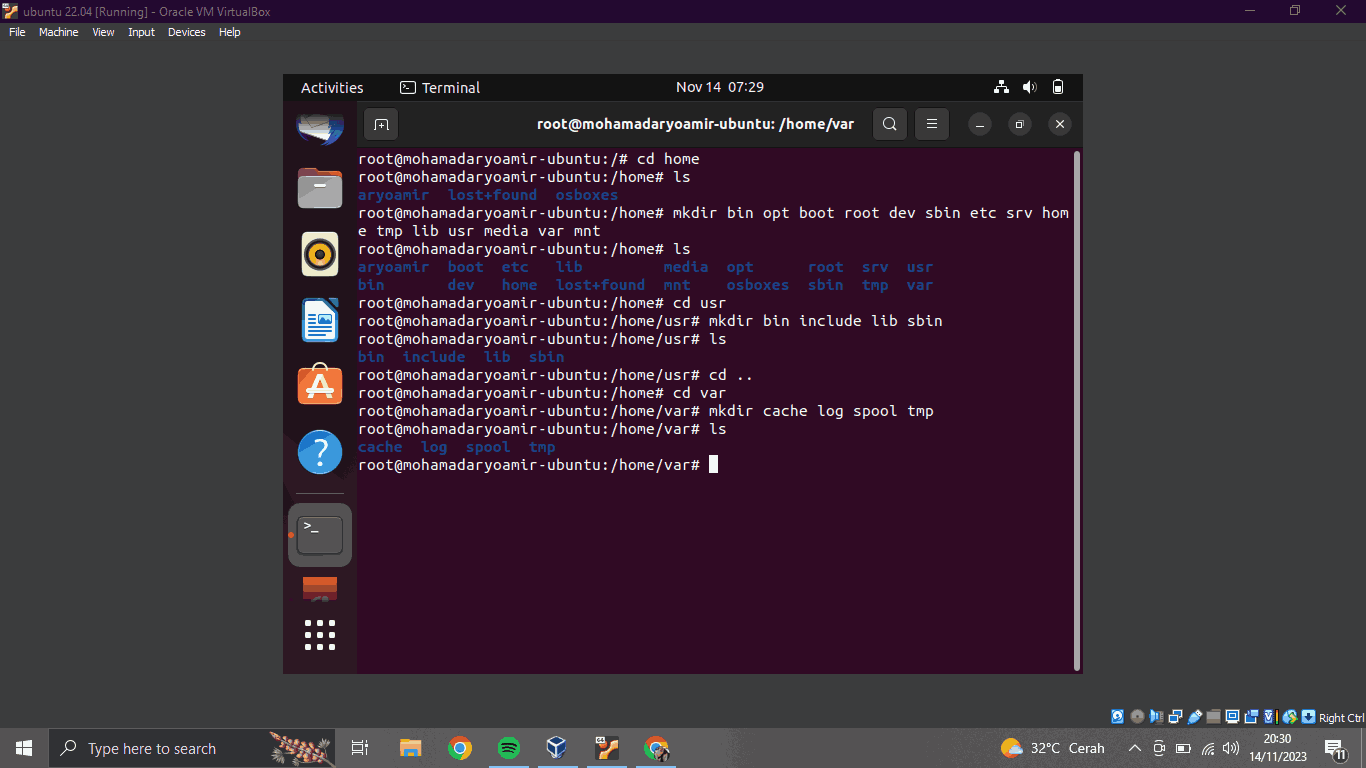Open Windows clock showing 20:30
1366x768 pixels.
click(x=1278, y=748)
